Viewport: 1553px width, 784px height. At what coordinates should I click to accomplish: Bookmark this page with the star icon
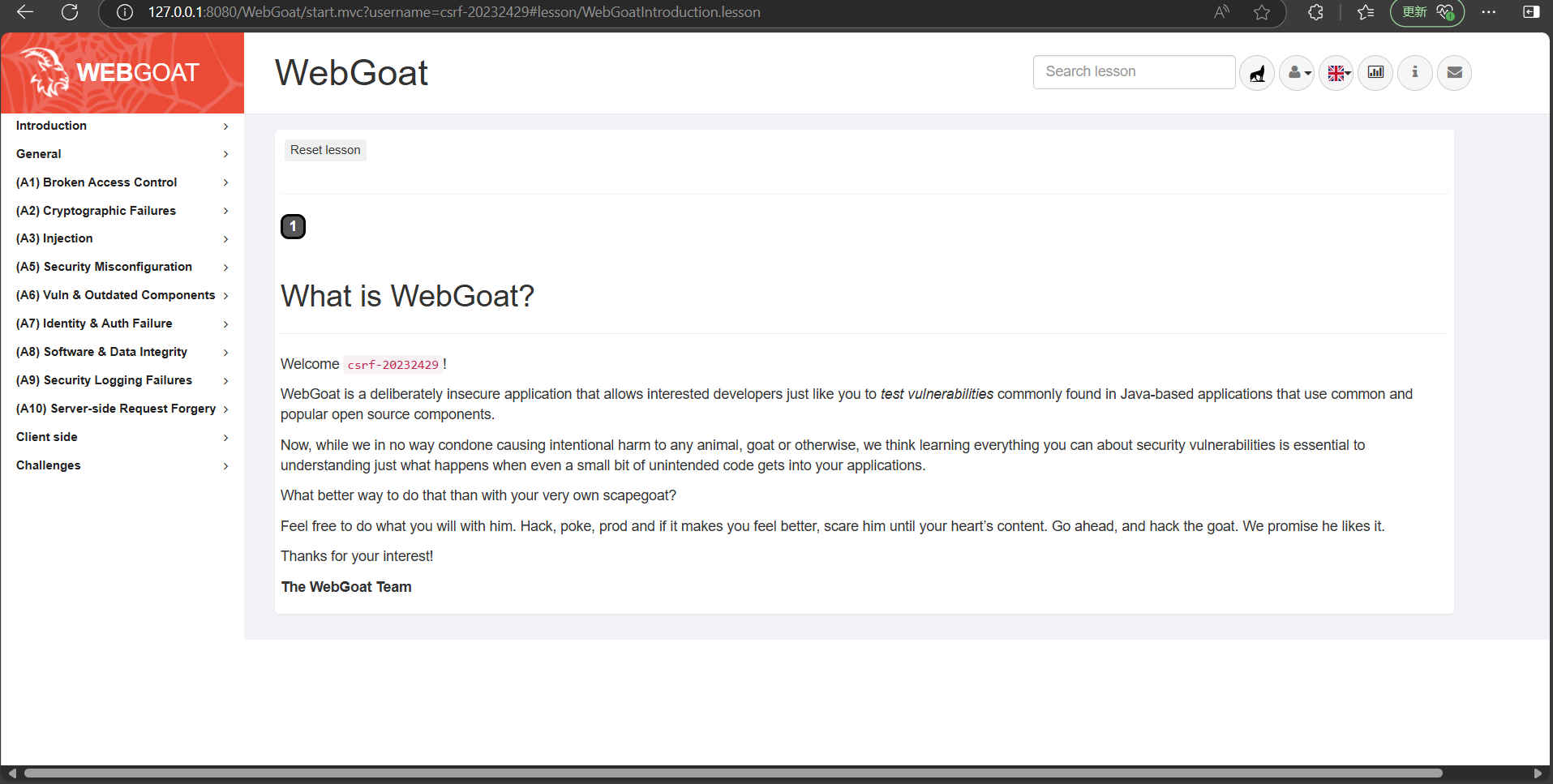pos(1262,12)
